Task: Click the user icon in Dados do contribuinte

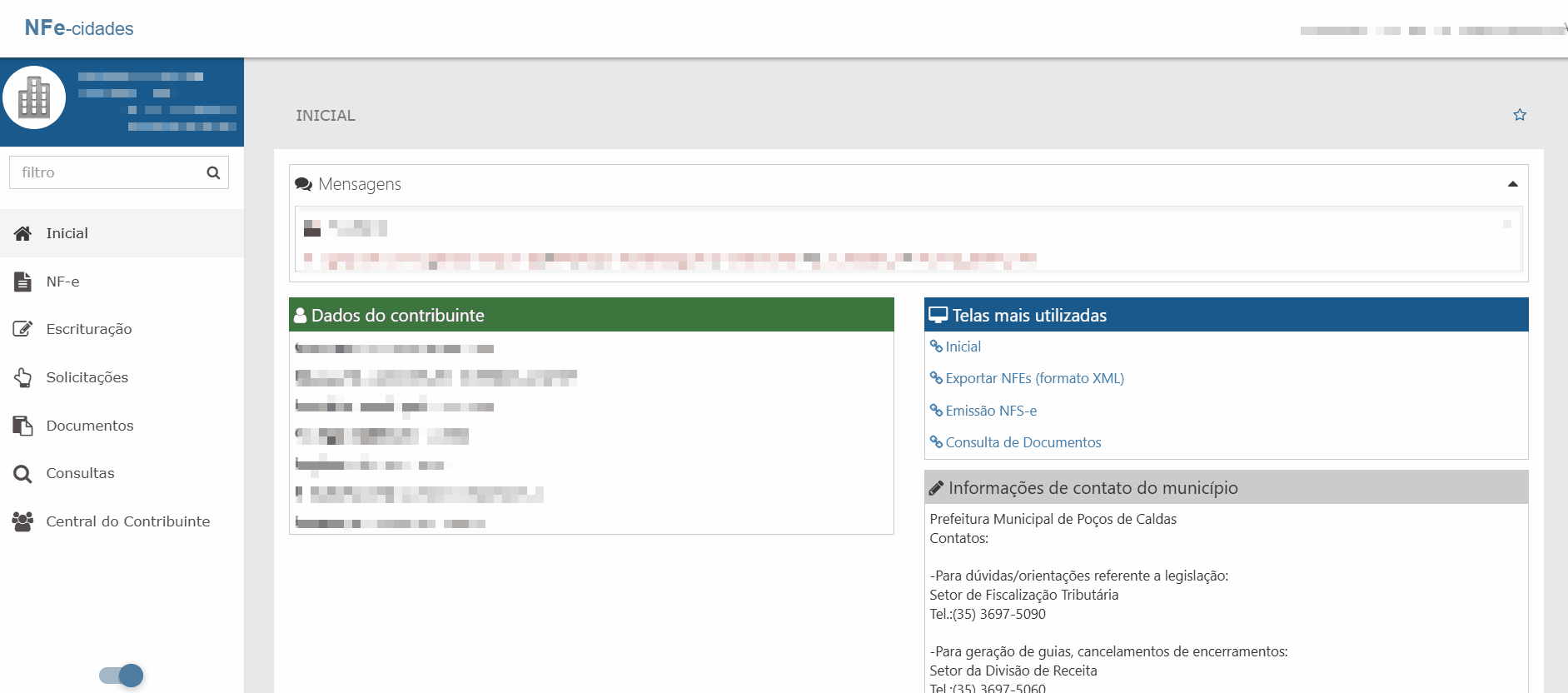Action: (x=301, y=316)
